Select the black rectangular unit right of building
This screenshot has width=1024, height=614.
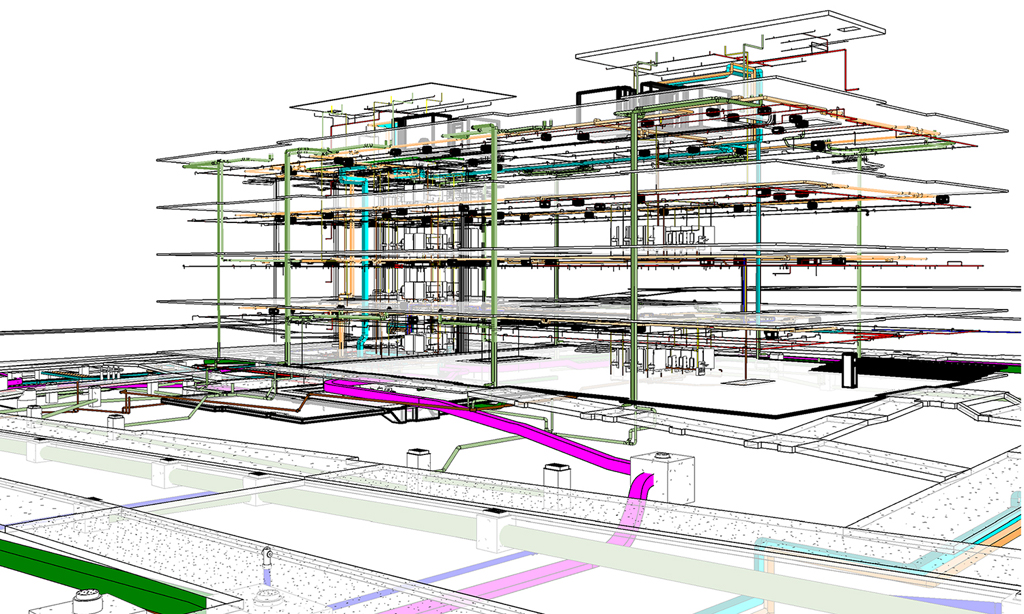(x=852, y=370)
